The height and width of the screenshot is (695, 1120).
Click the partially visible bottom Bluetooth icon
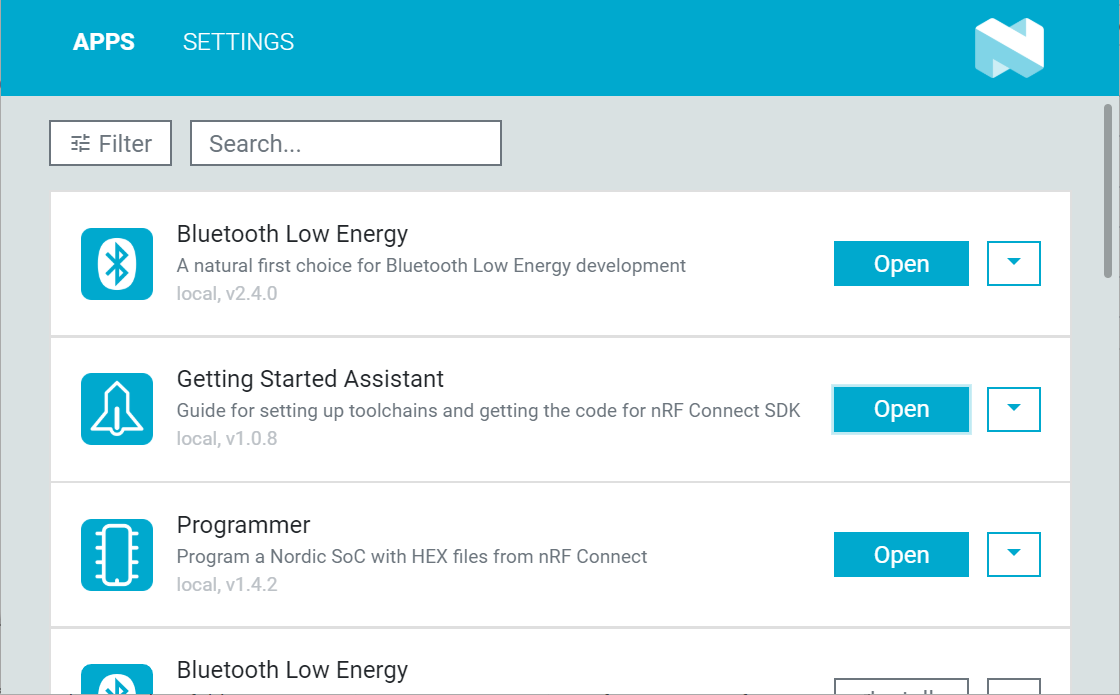(117, 680)
